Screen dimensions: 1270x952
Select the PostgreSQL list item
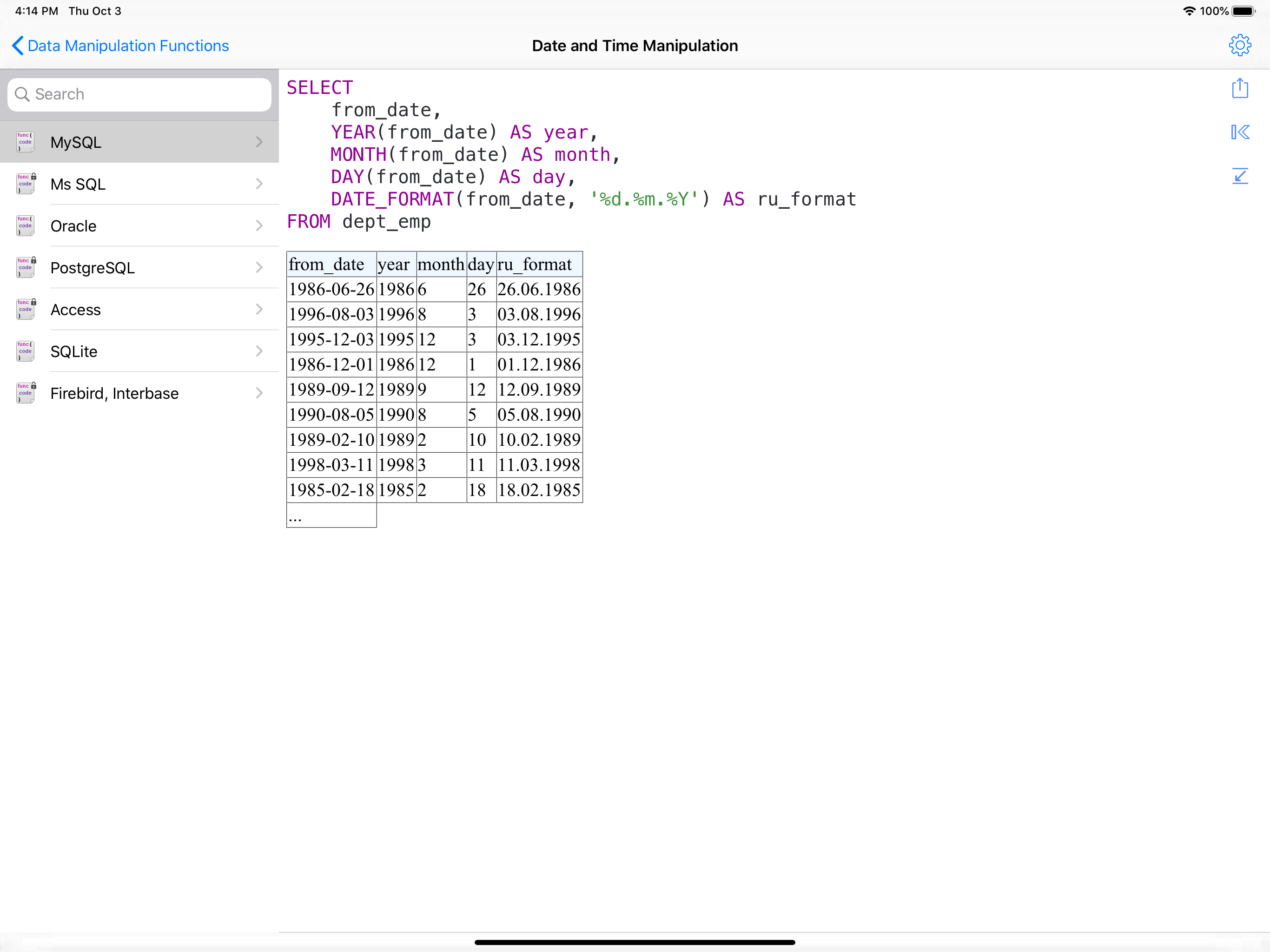[93, 268]
